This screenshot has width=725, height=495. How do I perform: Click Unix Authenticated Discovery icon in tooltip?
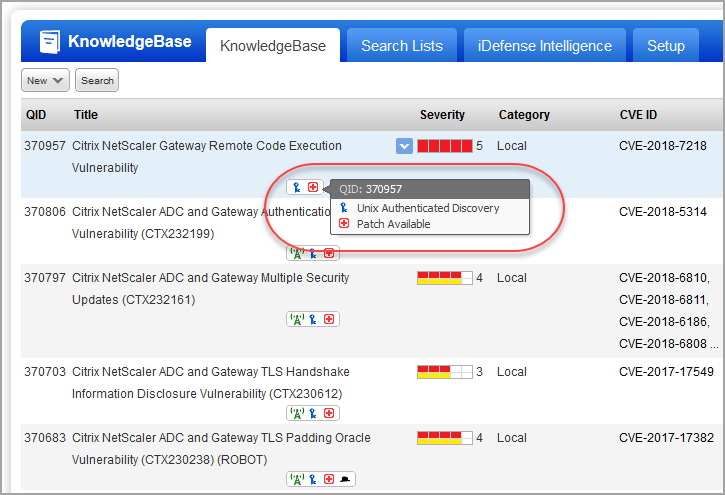coord(344,208)
